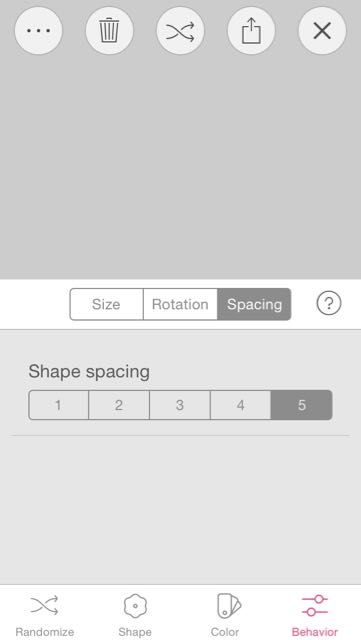The width and height of the screenshot is (361, 640).
Task: Open the Color swatches tab
Action: 225,616
